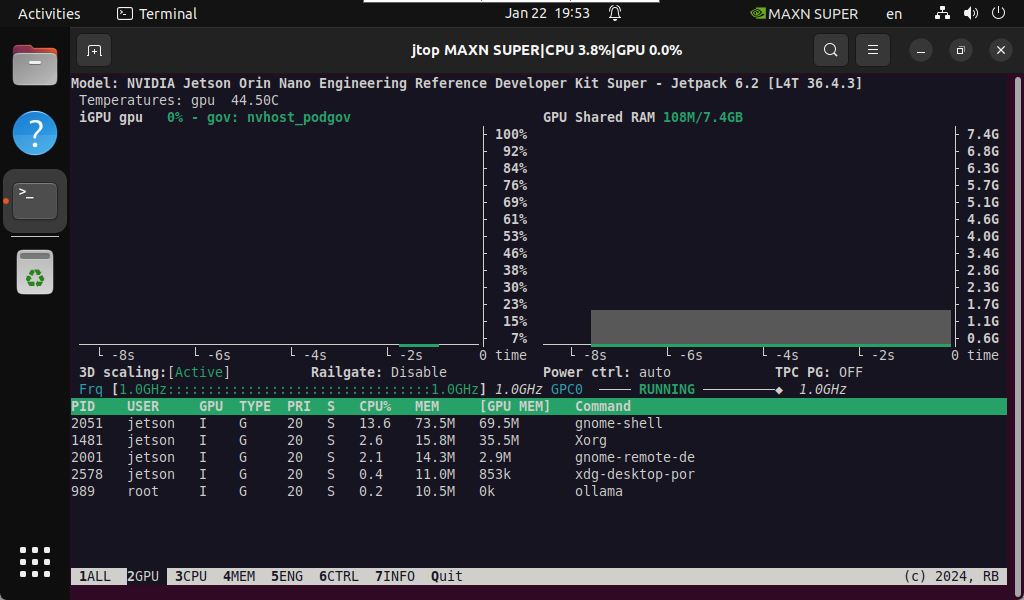Open new terminal tab with plus icon
This screenshot has width=1024, height=600.
[93, 50]
